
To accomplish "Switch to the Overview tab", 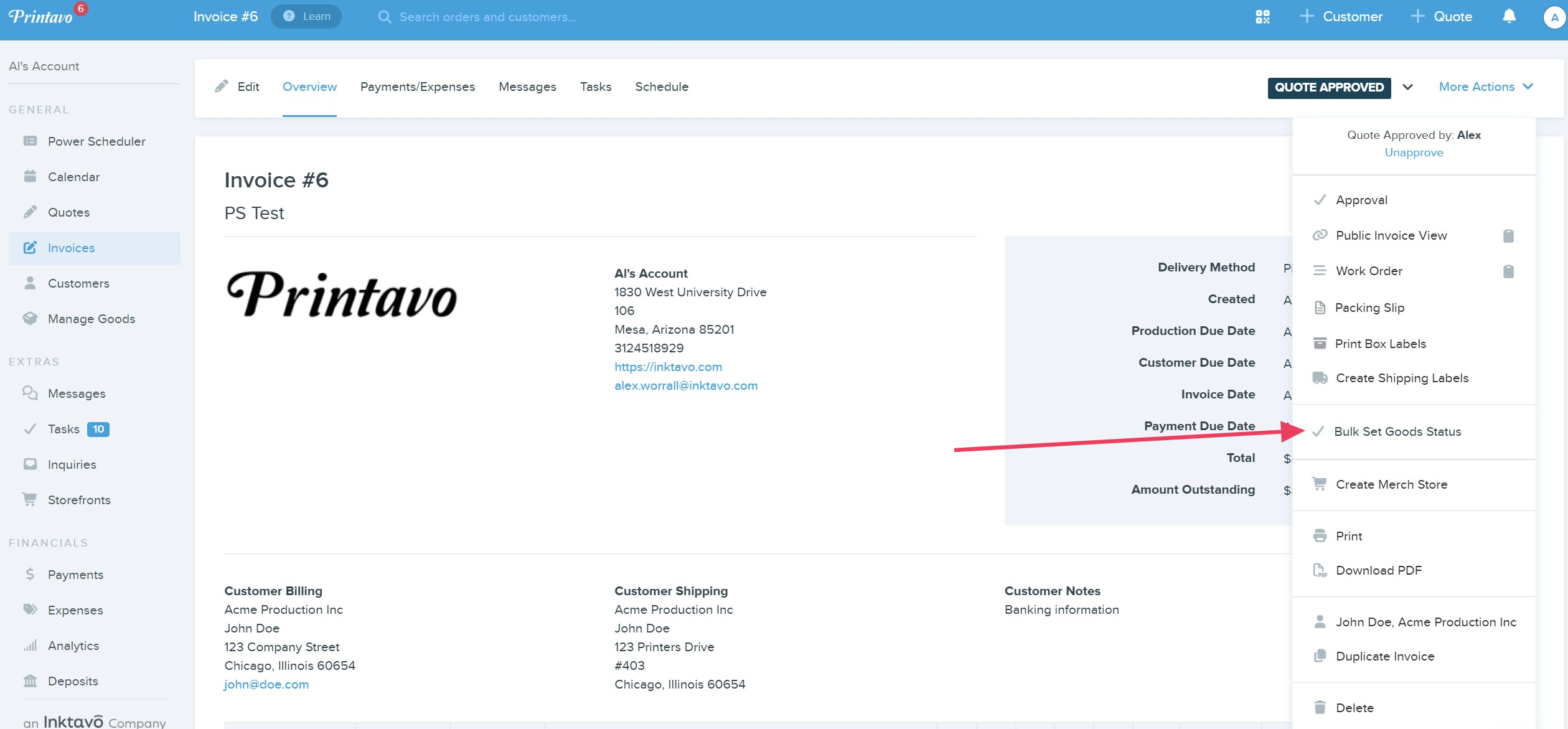I will coord(309,87).
